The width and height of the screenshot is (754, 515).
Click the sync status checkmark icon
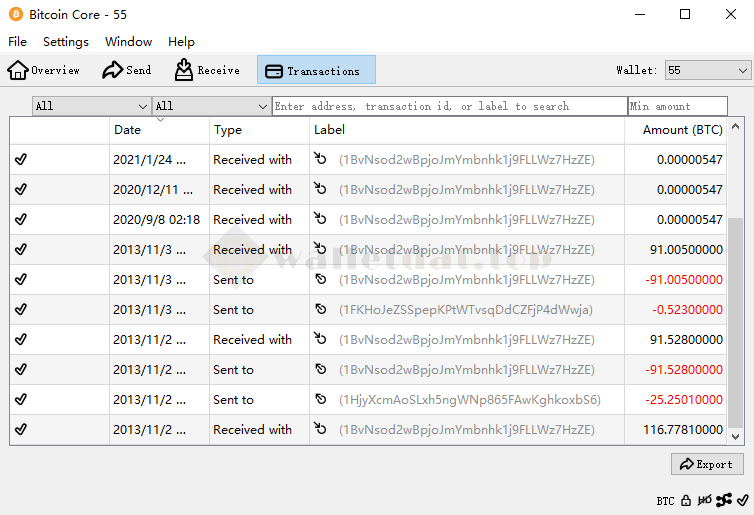point(742,500)
